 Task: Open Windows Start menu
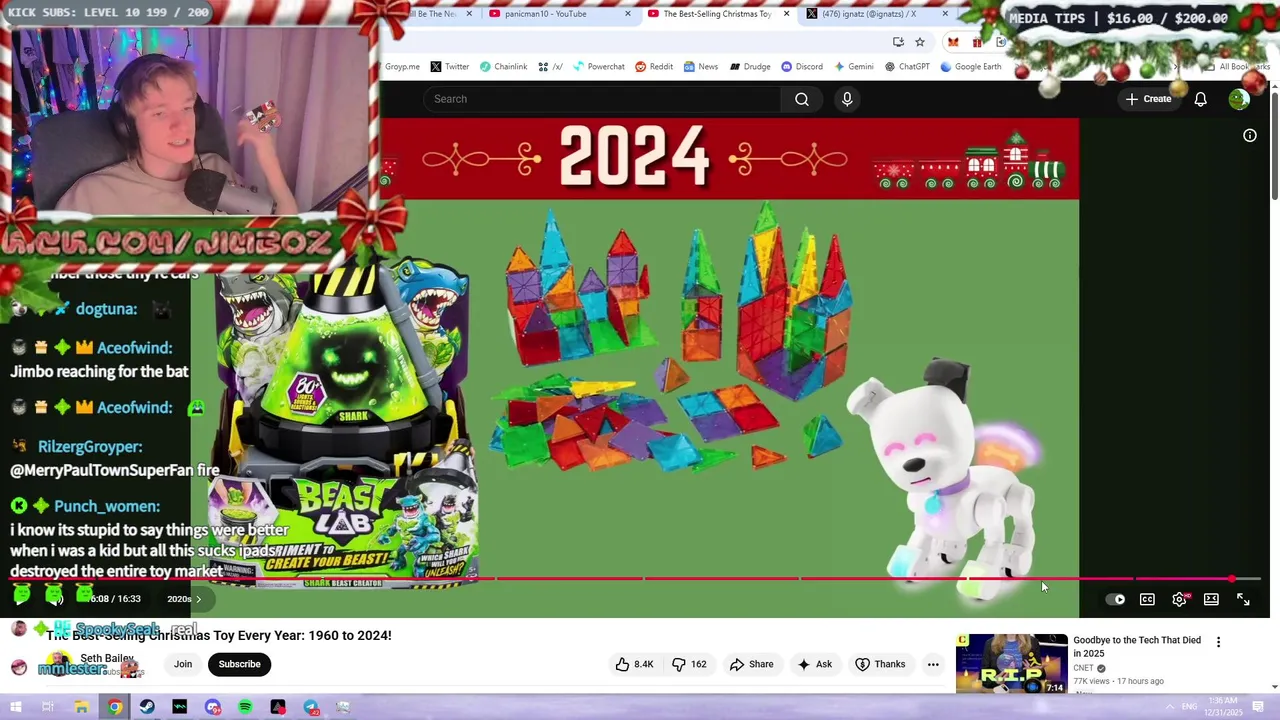[x=15, y=707]
